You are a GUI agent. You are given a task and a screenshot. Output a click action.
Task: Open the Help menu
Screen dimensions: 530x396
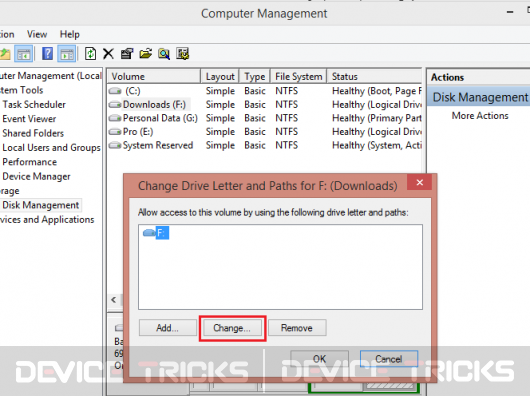tap(70, 34)
